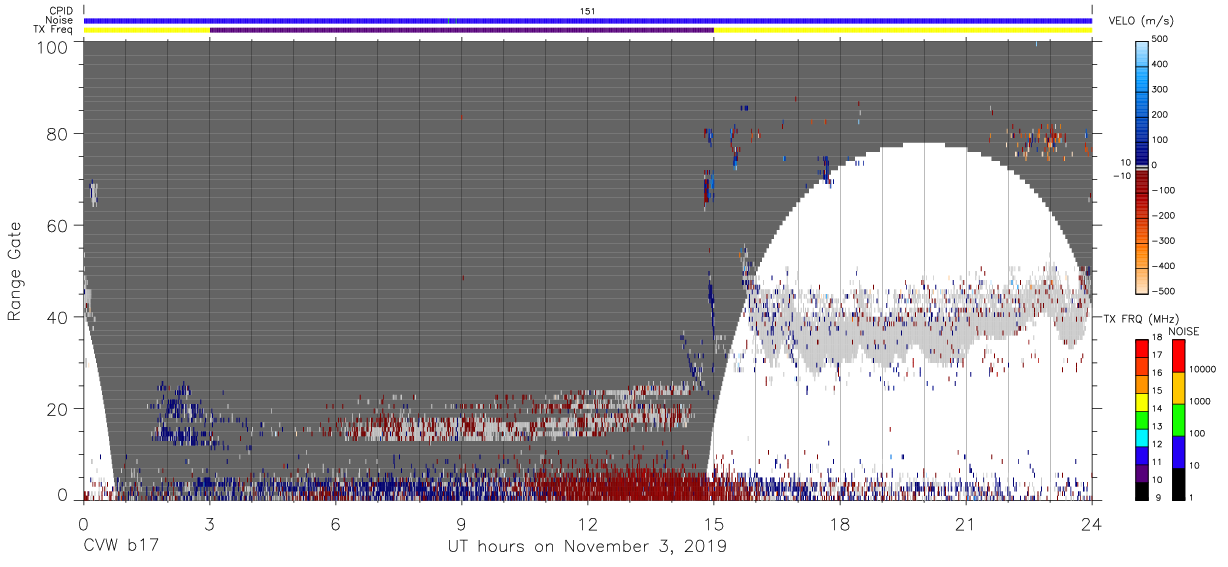Click the CPID label at top left

click(x=61, y=10)
